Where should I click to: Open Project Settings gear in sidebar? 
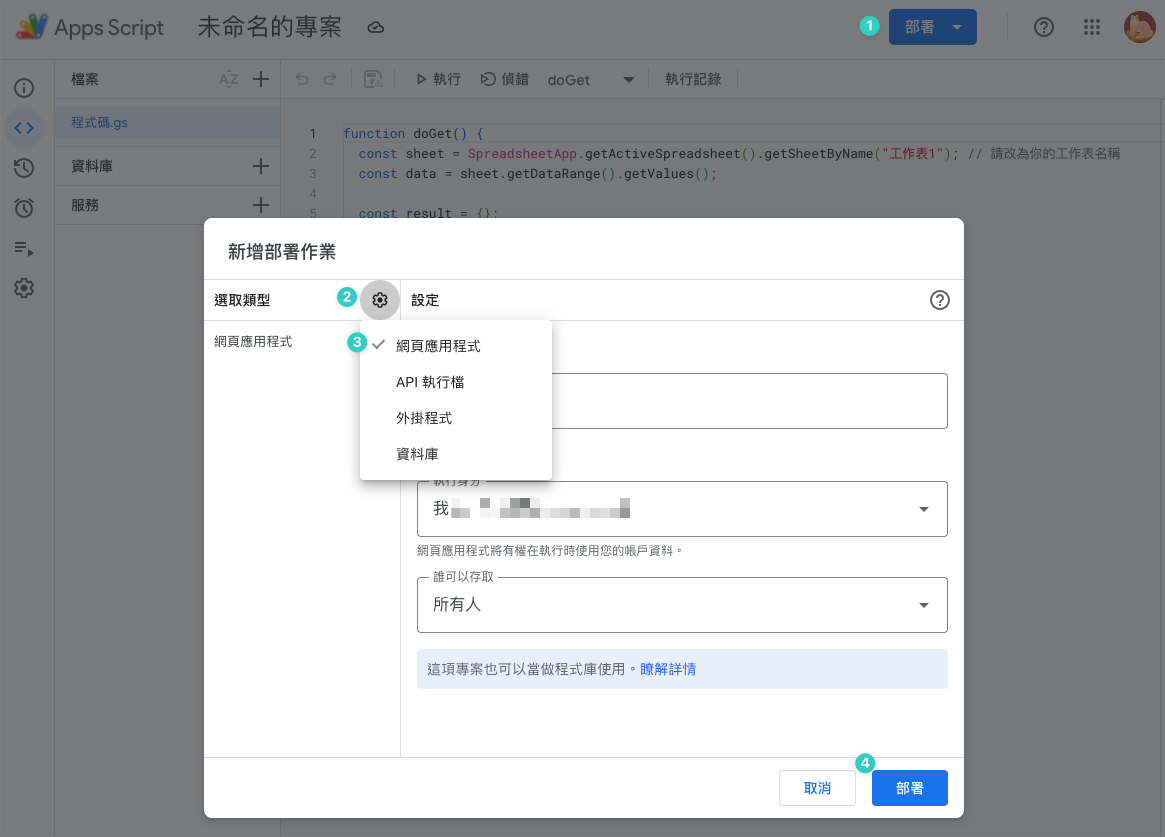pyautogui.click(x=24, y=288)
